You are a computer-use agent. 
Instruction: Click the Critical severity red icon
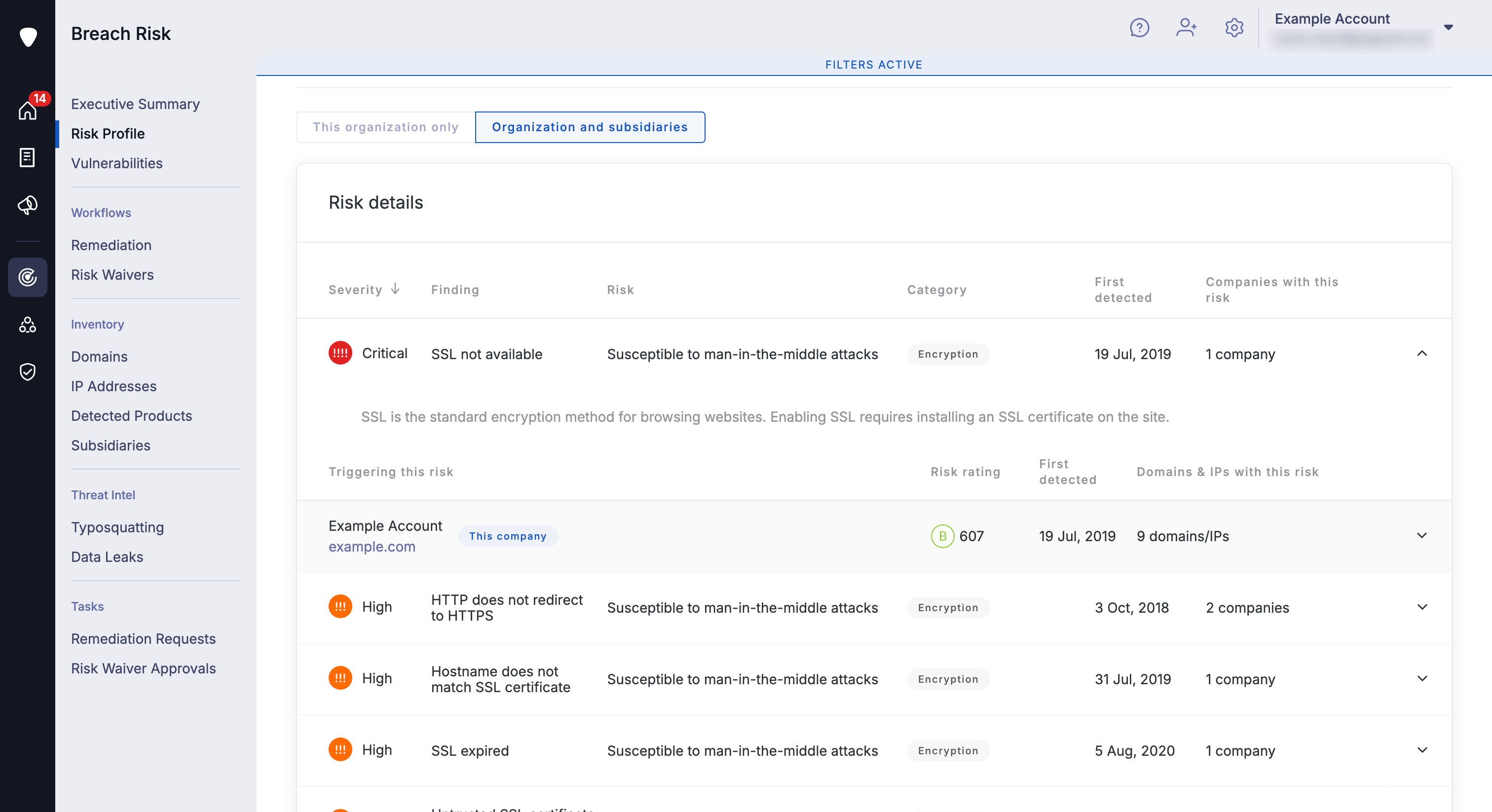coord(340,353)
